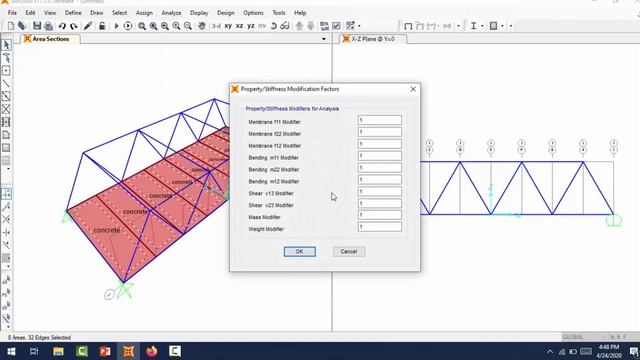The image size is (640, 360).
Task: Click OK in the Modification Factors dialog
Action: point(300,251)
